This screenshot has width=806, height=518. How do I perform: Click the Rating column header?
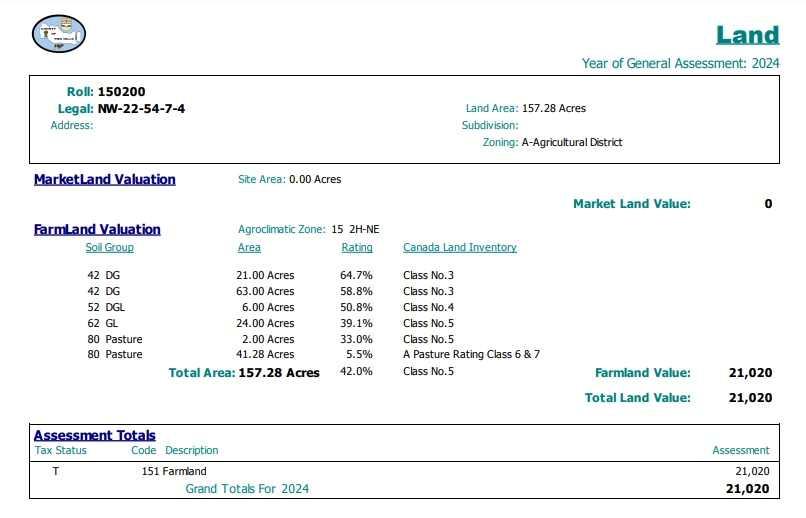(357, 248)
